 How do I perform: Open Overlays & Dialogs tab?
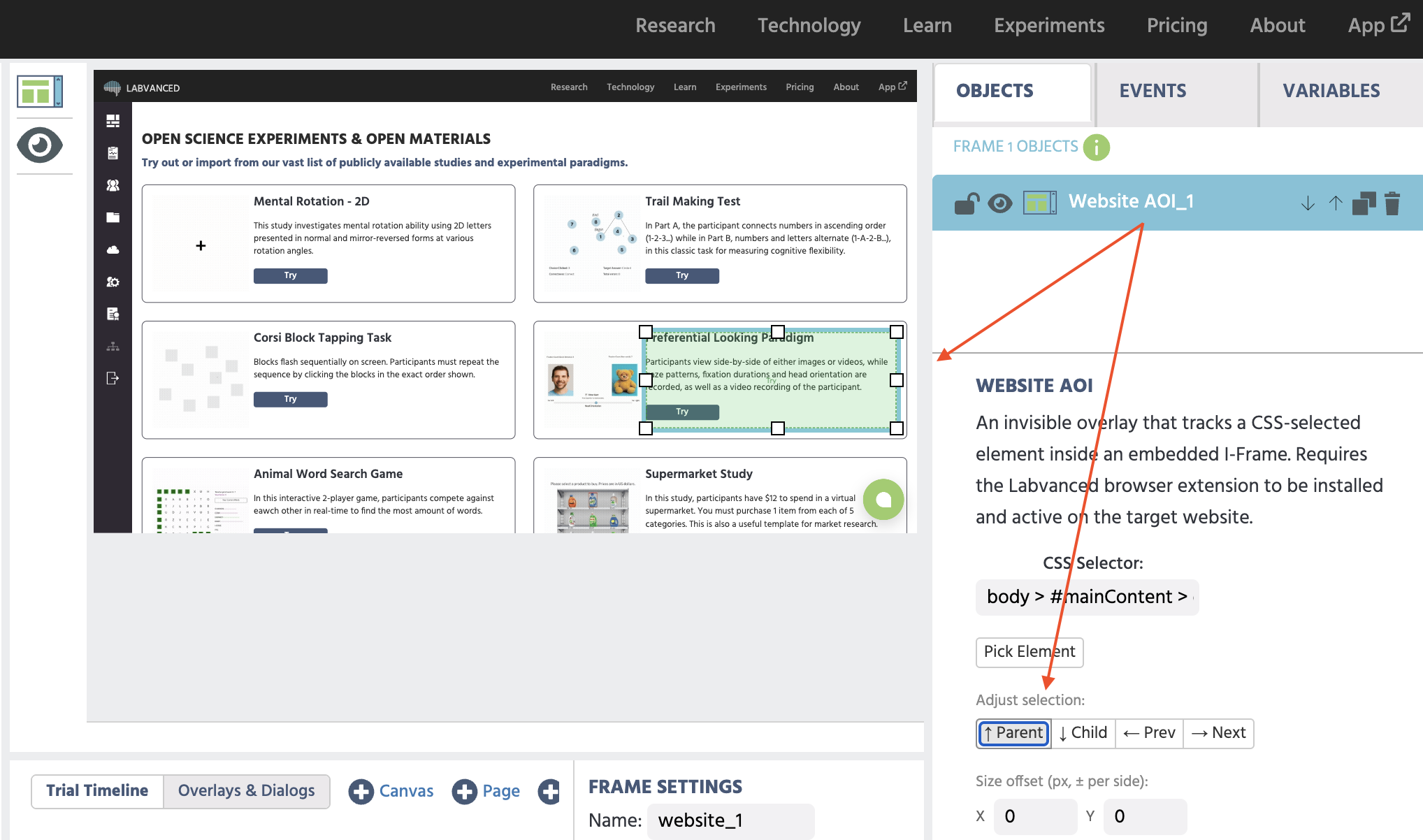click(246, 791)
